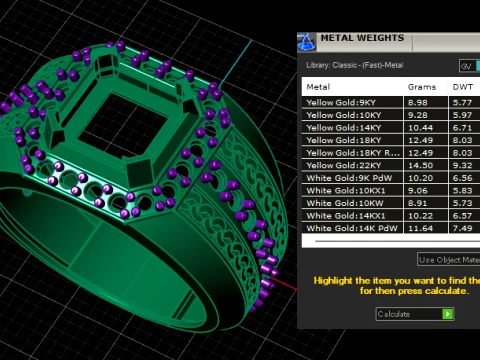Screen dimensions: 480x360
Task: Click the 6.71 DWT value
Action: coord(462,128)
